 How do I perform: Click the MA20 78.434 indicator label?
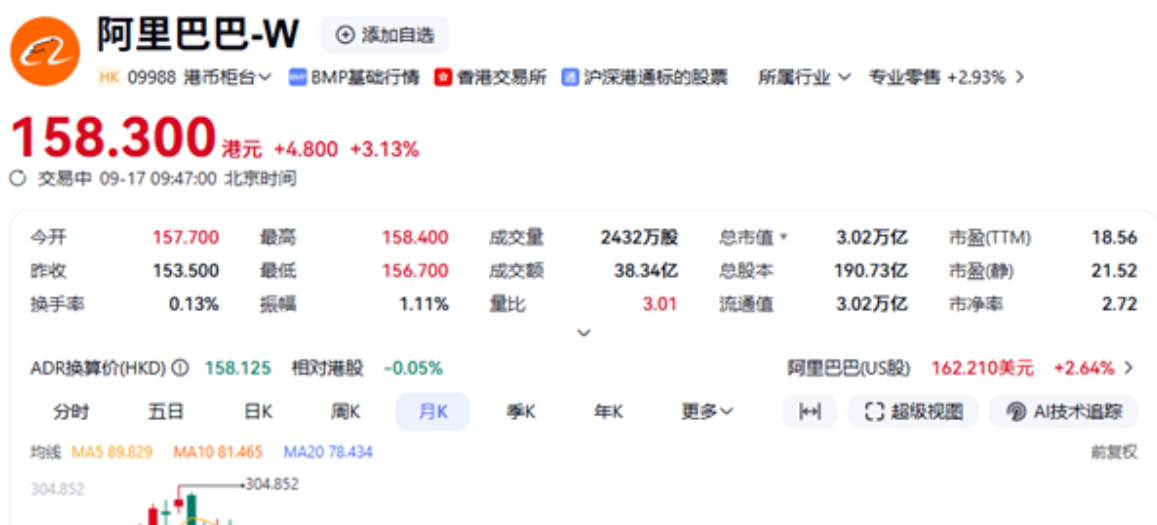[328, 451]
